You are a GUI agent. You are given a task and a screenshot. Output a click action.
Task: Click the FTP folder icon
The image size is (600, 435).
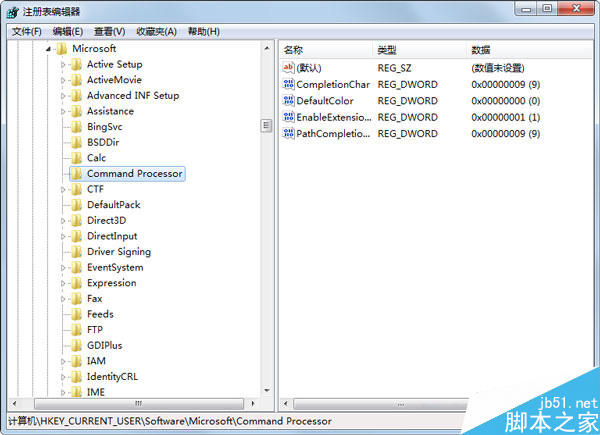(77, 330)
